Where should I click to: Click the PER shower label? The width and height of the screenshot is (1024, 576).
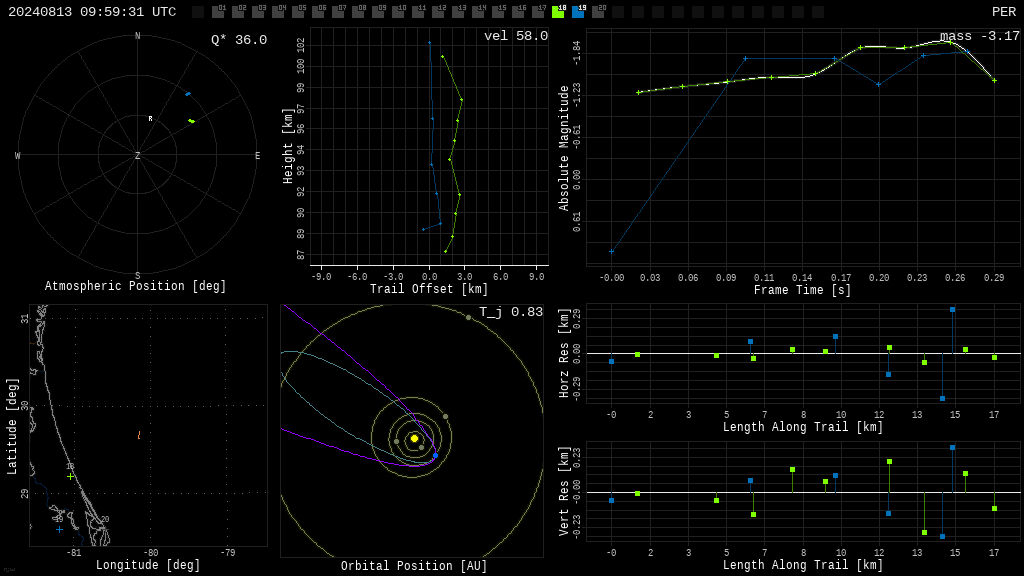point(1004,12)
